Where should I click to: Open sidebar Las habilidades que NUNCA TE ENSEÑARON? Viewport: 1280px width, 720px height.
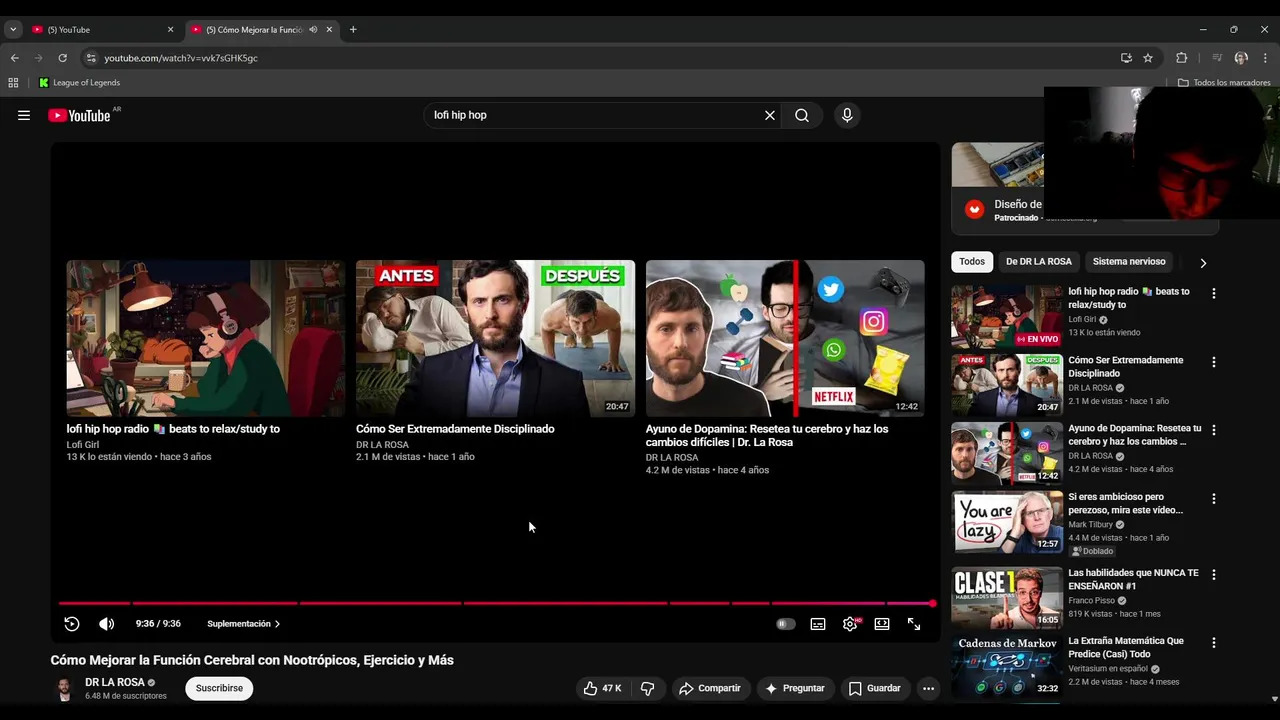[x=1133, y=579]
